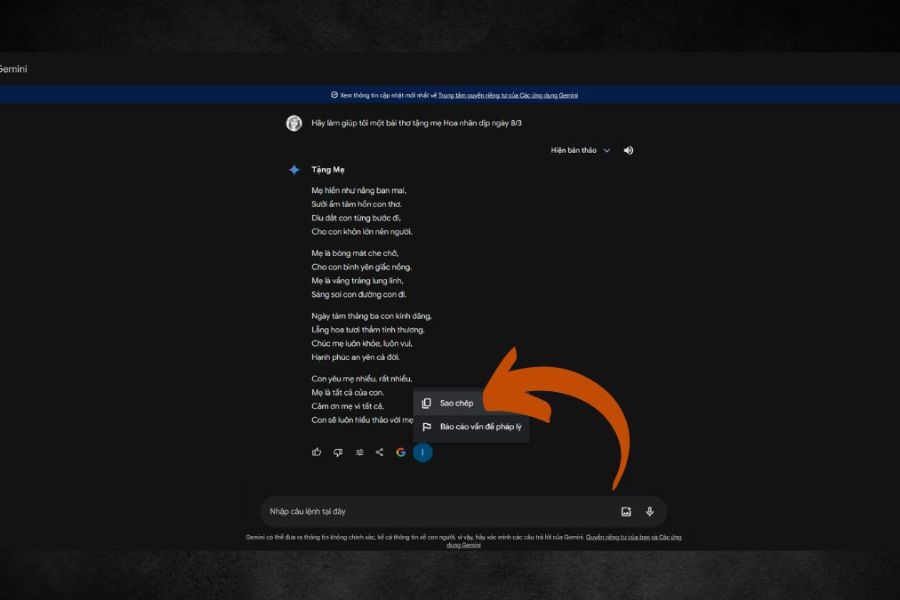
Task: Expand the 'Hiện bản thảo' drafts dropdown
Action: click(580, 150)
